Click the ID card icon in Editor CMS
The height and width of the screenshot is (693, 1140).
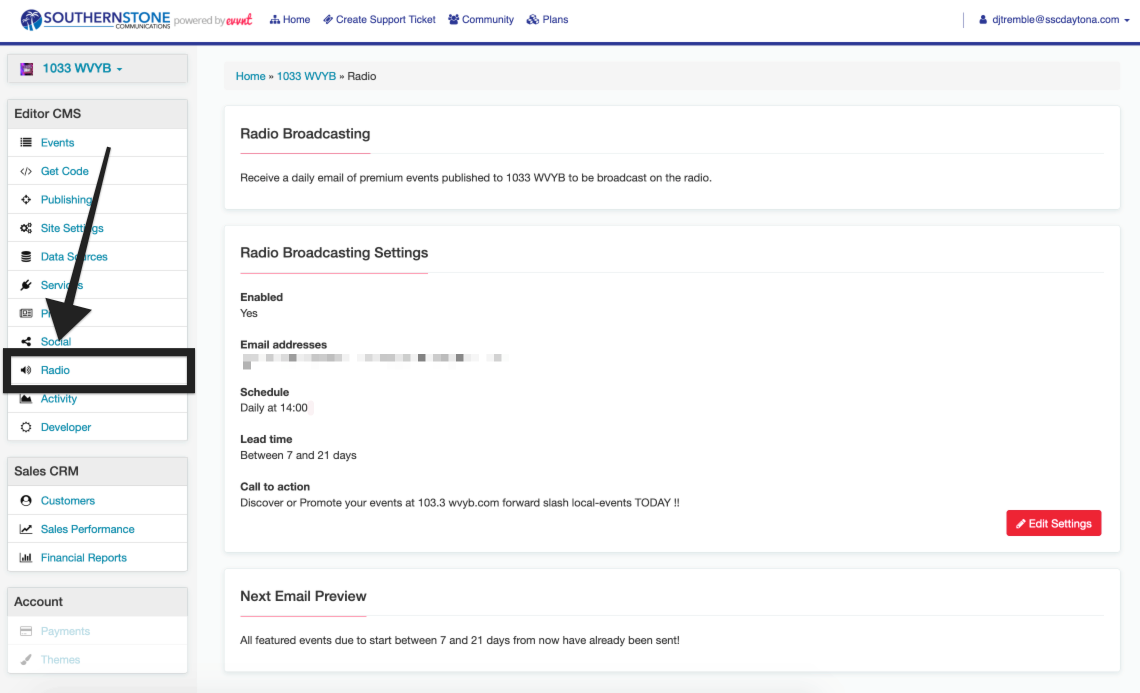click(x=26, y=313)
